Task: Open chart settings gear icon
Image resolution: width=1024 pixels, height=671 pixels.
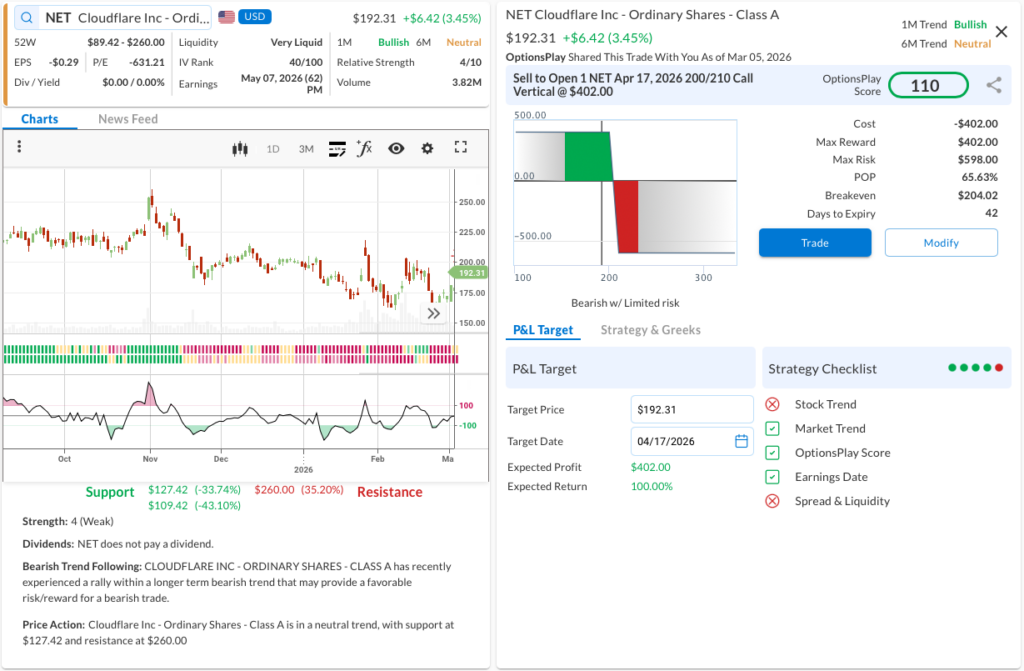Action: point(428,148)
